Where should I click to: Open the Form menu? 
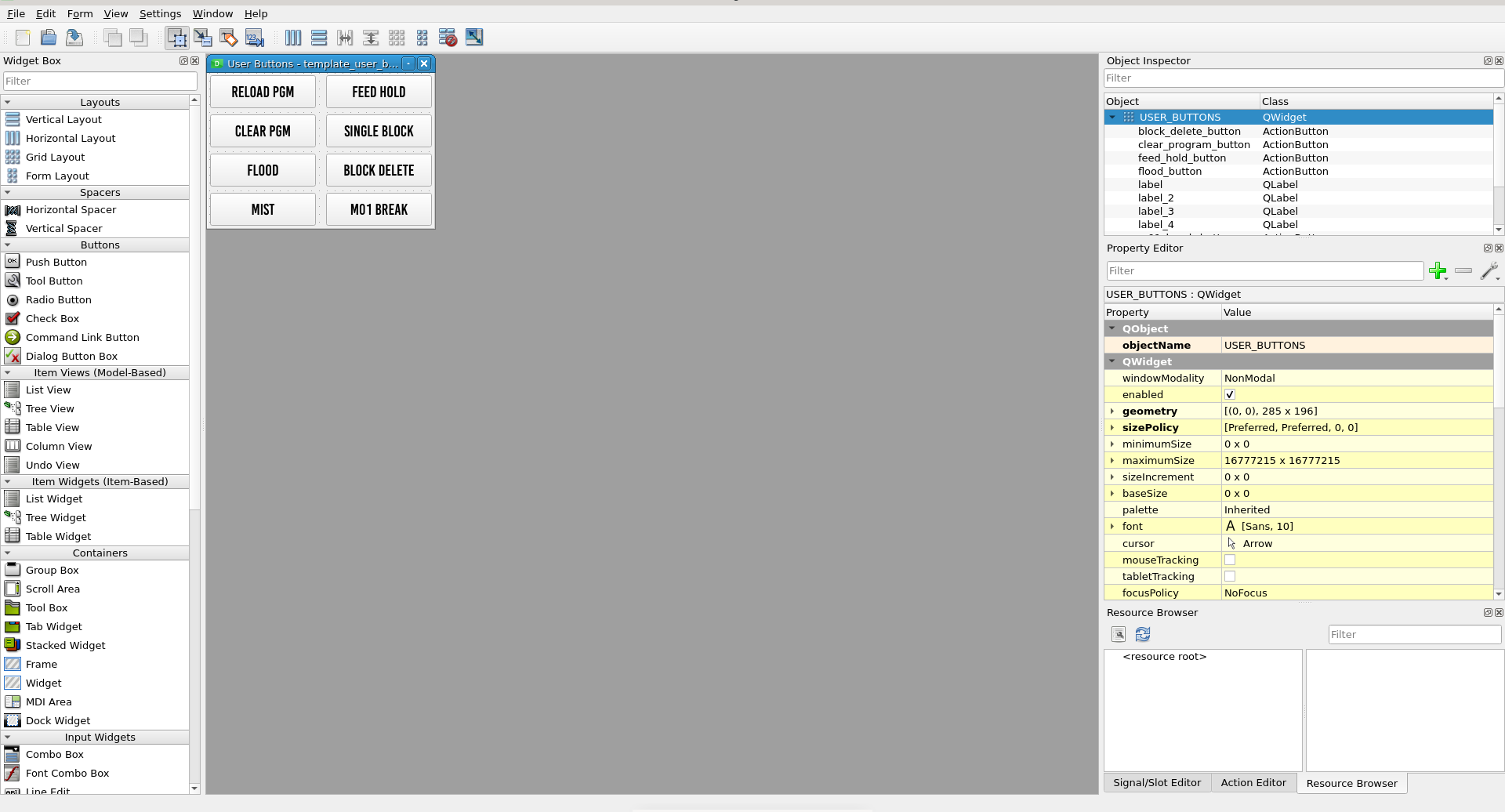click(79, 13)
